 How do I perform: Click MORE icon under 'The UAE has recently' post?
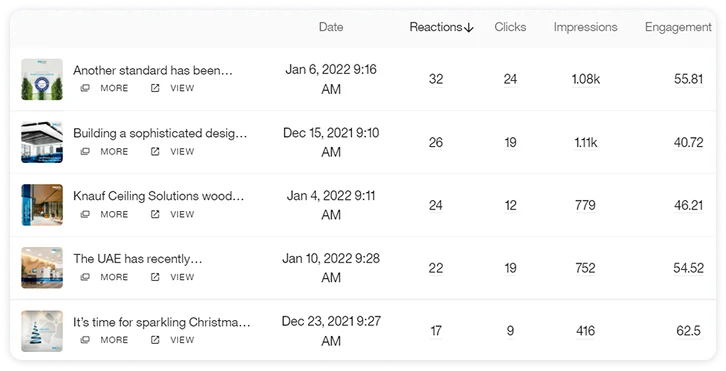(85, 277)
